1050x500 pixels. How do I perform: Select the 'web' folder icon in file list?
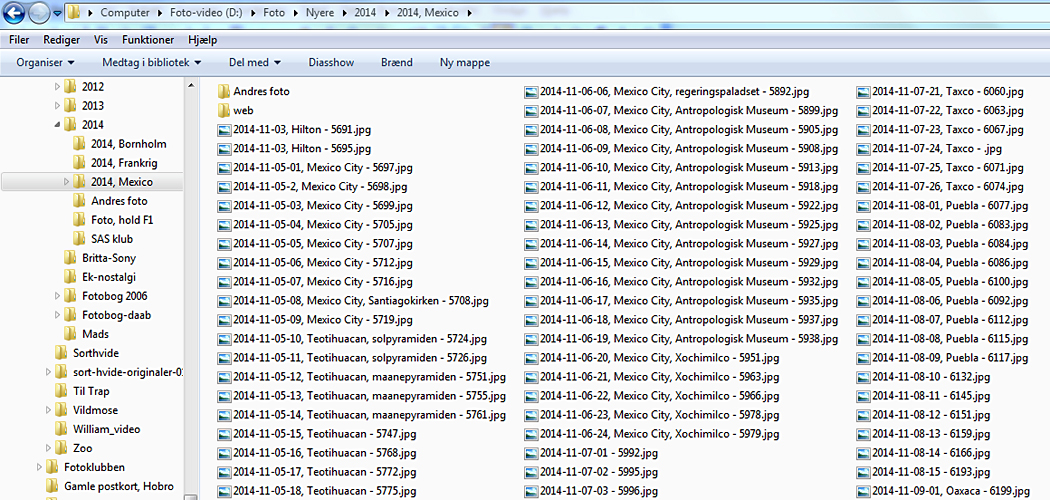coord(224,110)
